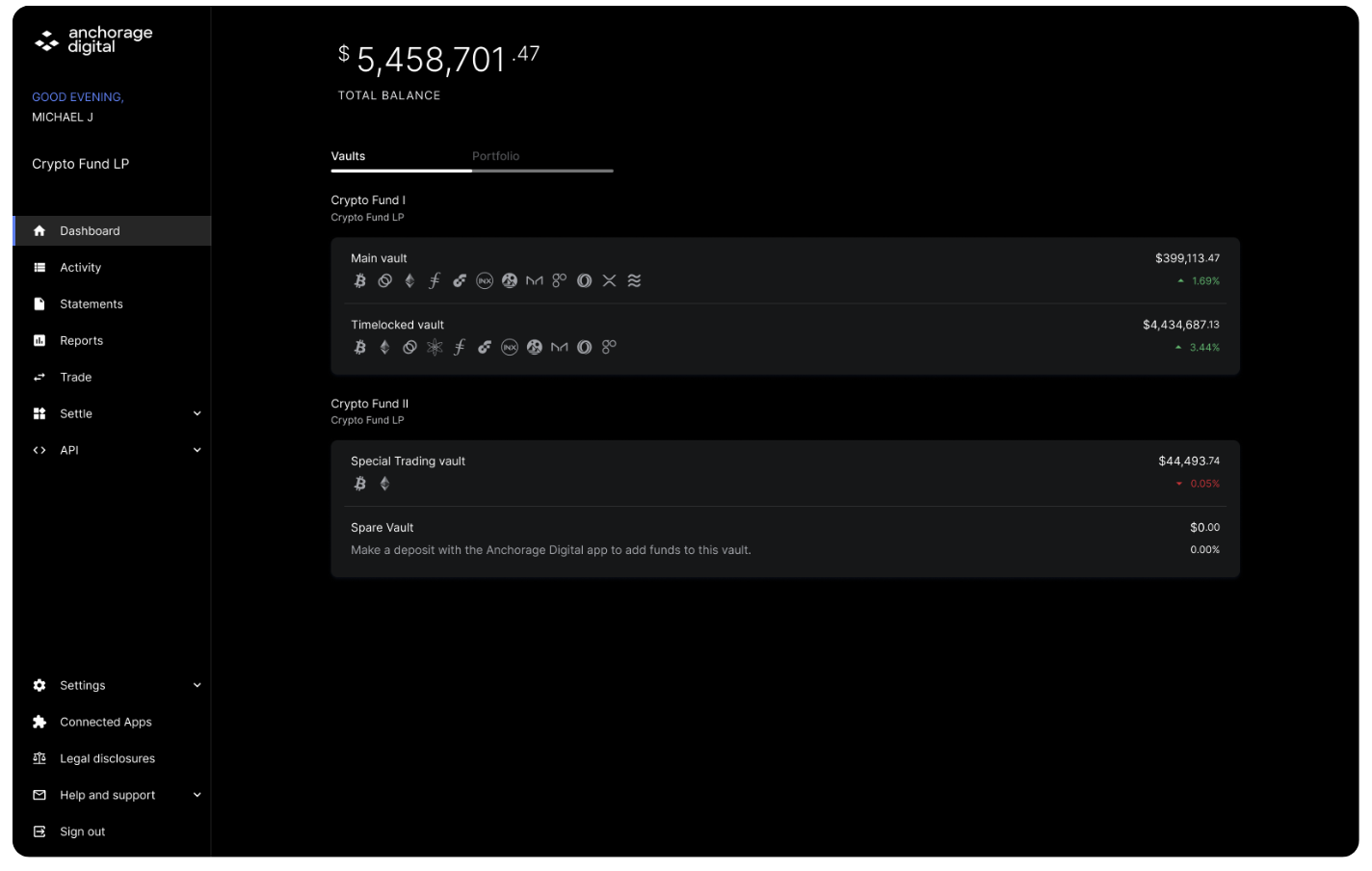Expand the Settle menu chevron
1372x871 pixels.
pos(198,414)
